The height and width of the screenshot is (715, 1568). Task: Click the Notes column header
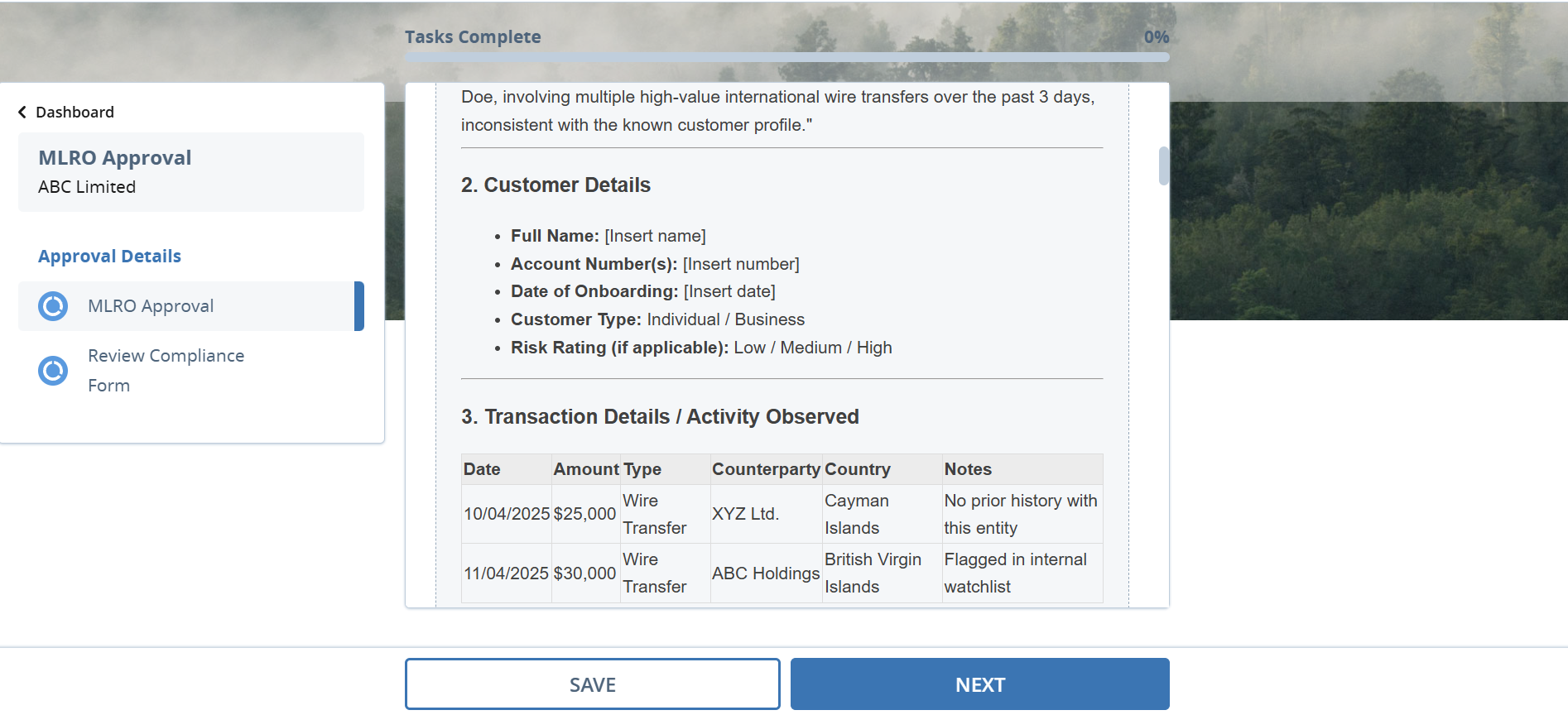968,469
